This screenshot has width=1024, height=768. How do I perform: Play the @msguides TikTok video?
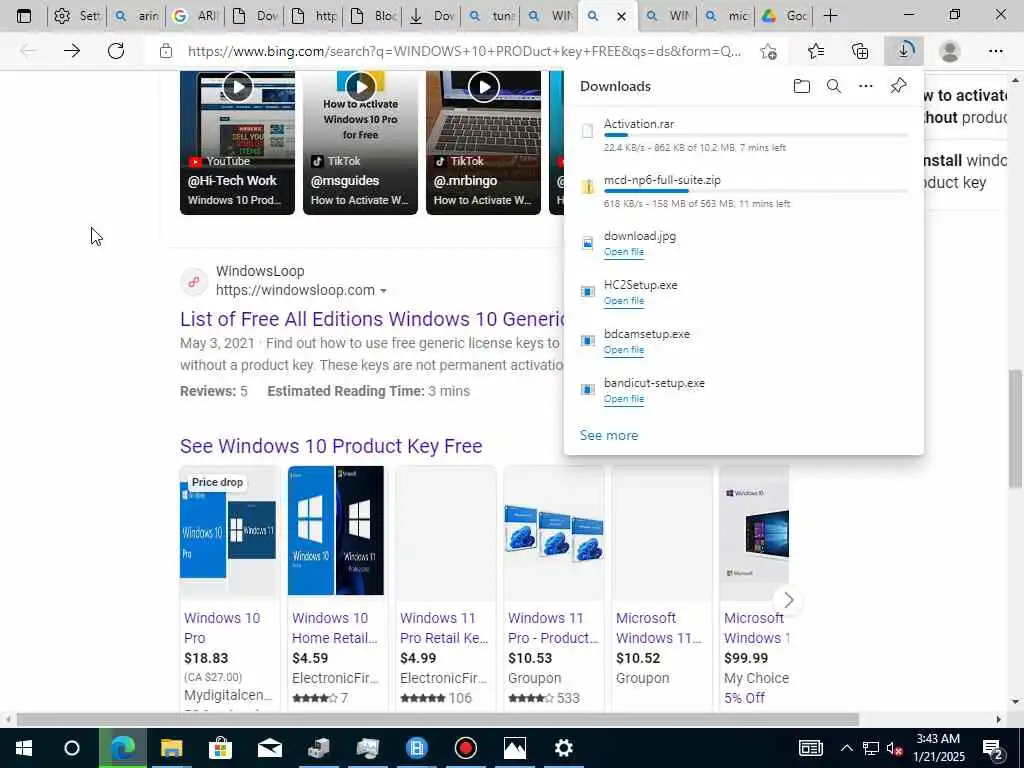360,87
